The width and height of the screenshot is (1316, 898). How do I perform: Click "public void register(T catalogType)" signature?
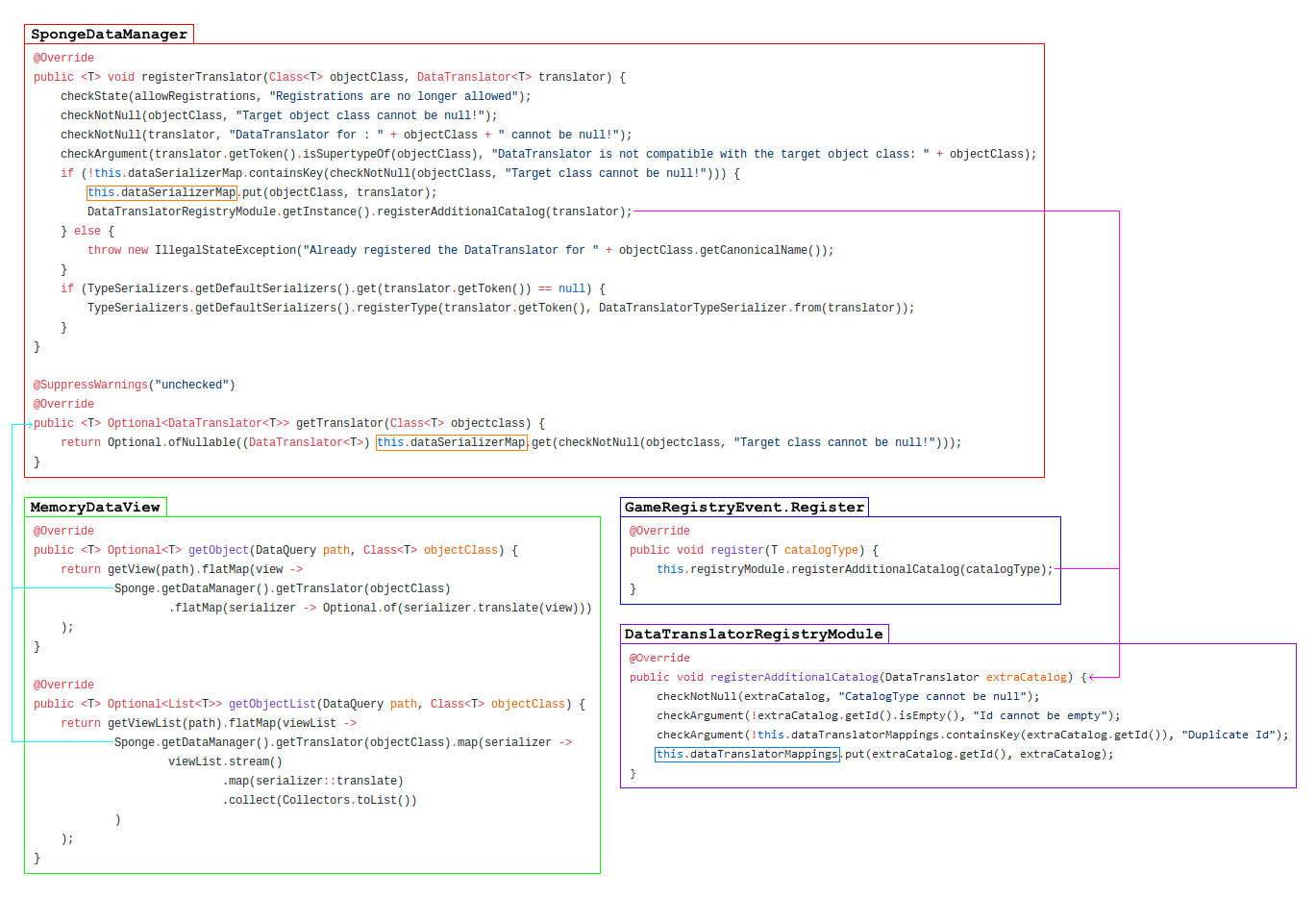pyautogui.click(x=754, y=550)
